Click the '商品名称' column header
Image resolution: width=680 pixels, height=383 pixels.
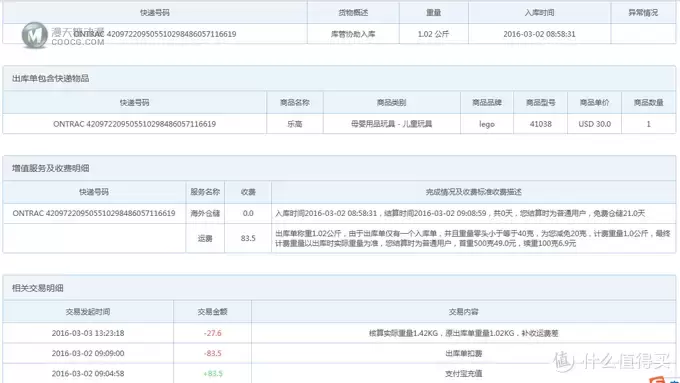294,102
